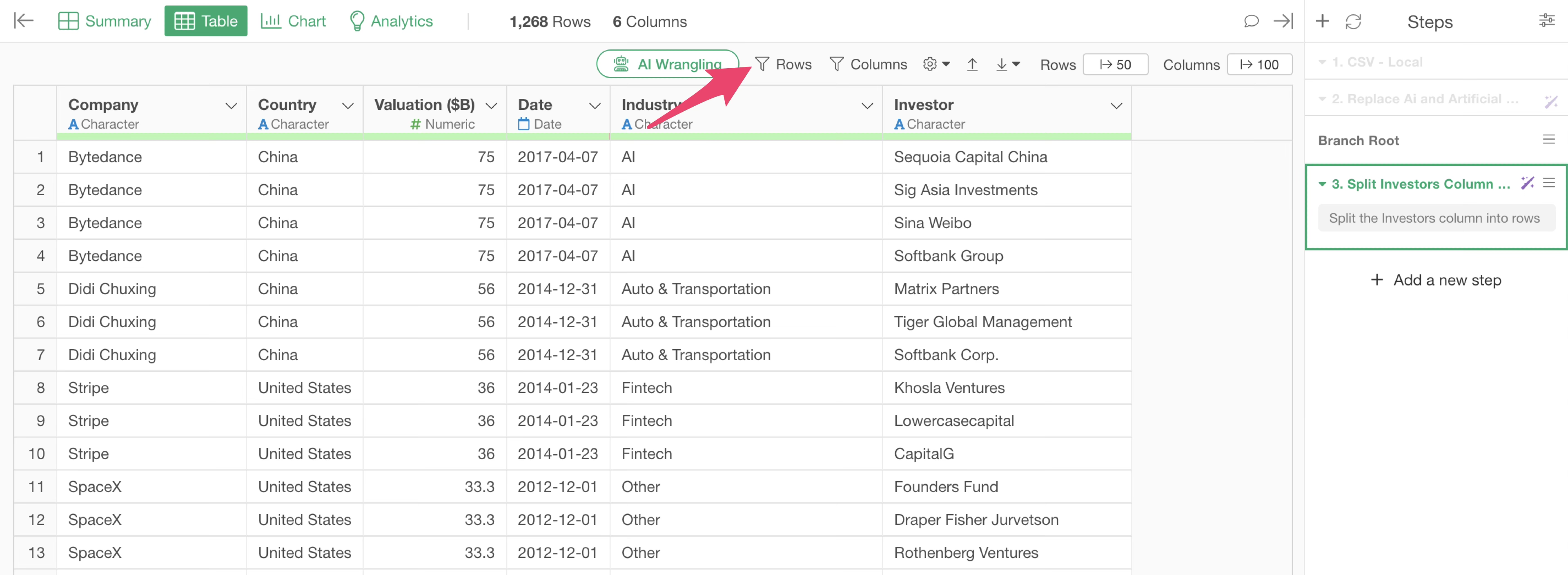Image resolution: width=1568 pixels, height=575 pixels.
Task: Collapse the left panel with the arrow icon
Action: [23, 21]
